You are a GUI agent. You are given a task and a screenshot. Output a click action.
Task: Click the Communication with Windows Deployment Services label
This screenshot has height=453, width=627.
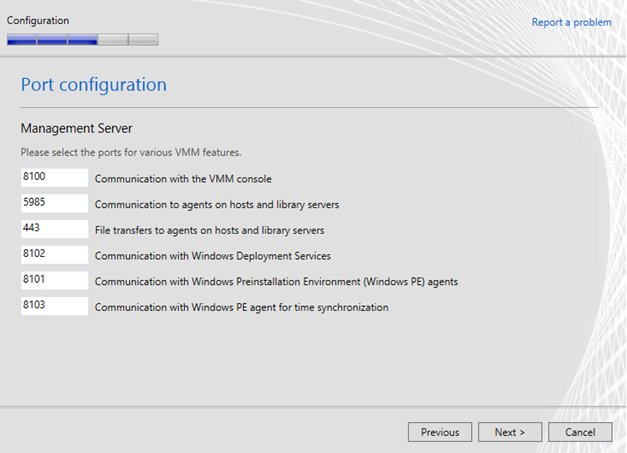pyautogui.click(x=213, y=256)
